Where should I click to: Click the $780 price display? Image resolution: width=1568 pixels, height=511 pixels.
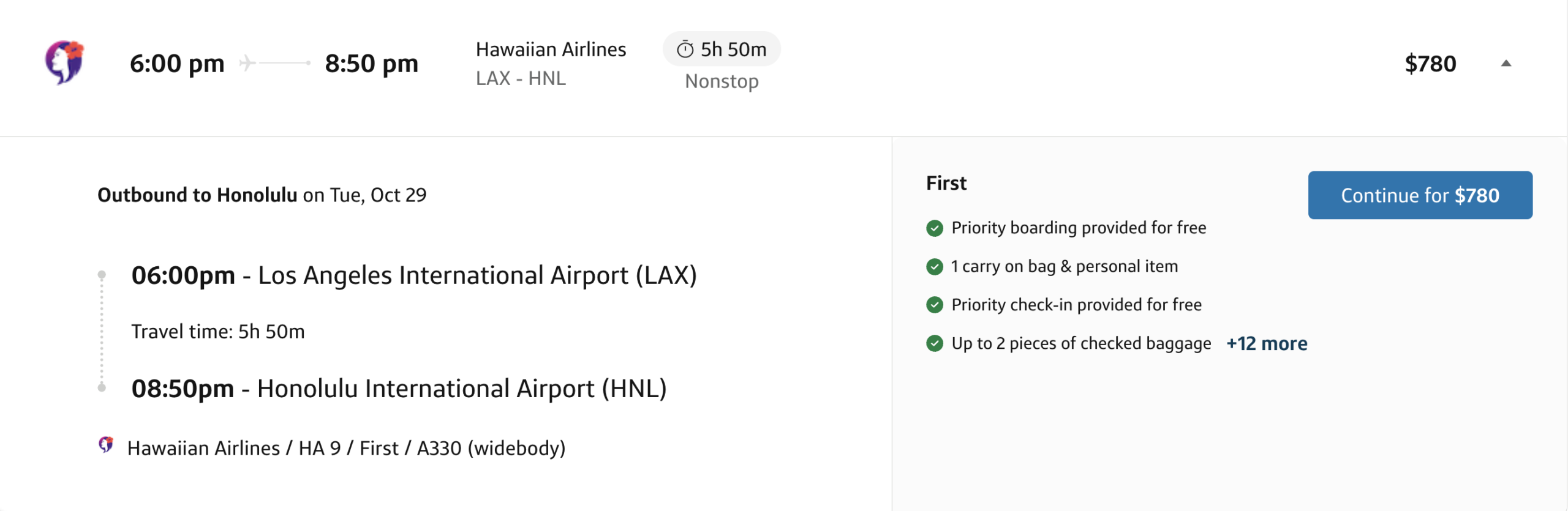tap(1430, 63)
